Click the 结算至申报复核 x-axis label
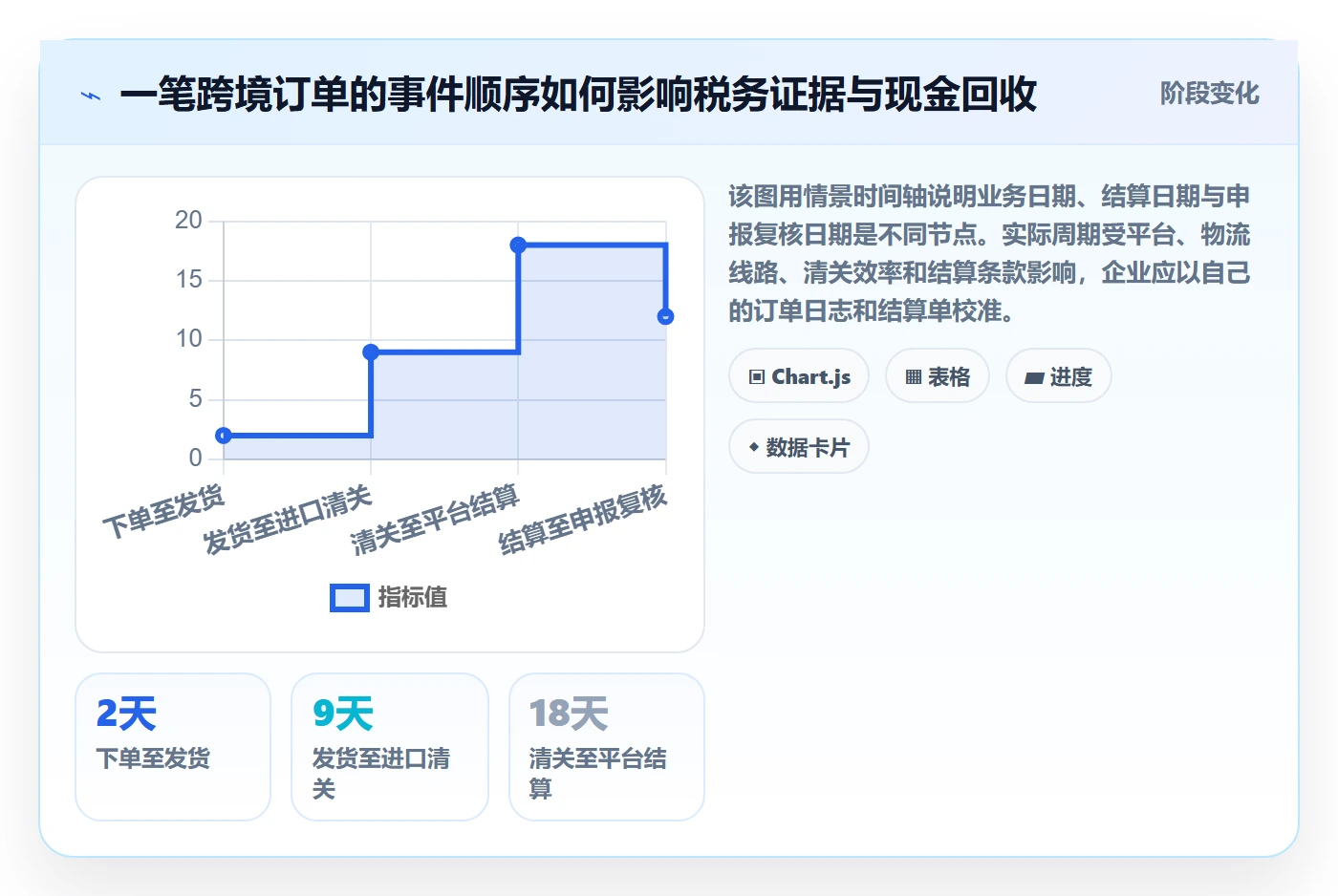 tap(583, 520)
